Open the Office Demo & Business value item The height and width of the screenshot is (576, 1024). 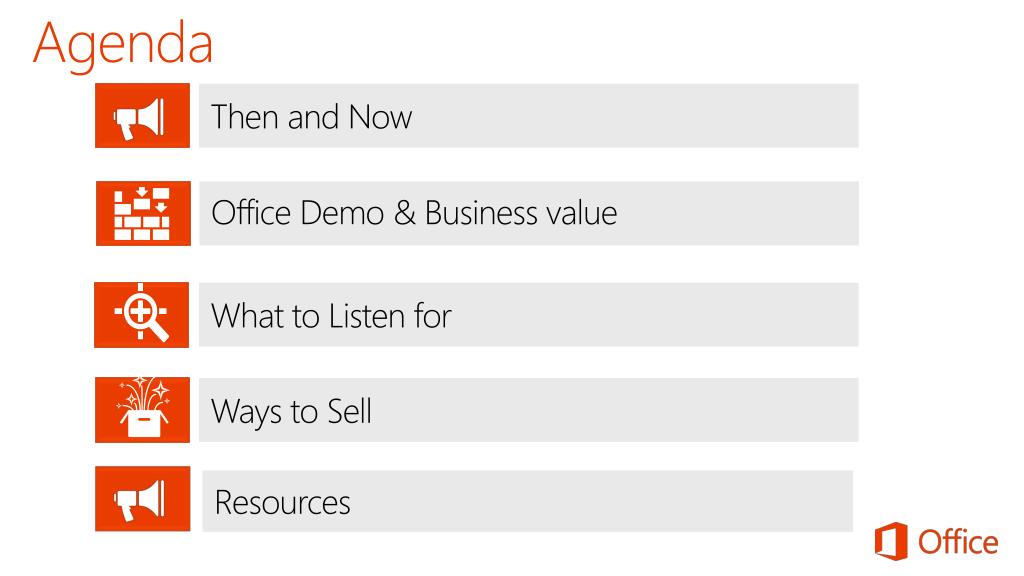point(528,214)
